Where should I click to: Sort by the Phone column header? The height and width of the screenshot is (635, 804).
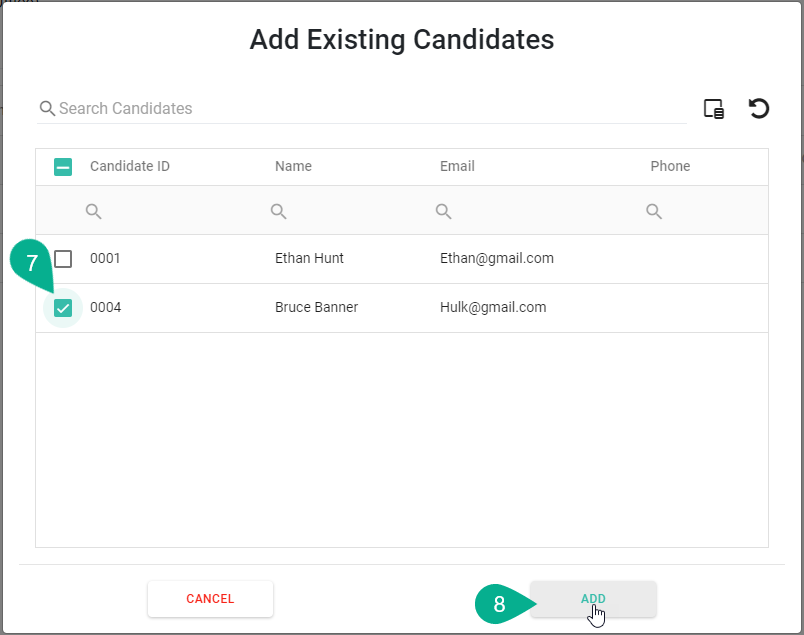670,166
